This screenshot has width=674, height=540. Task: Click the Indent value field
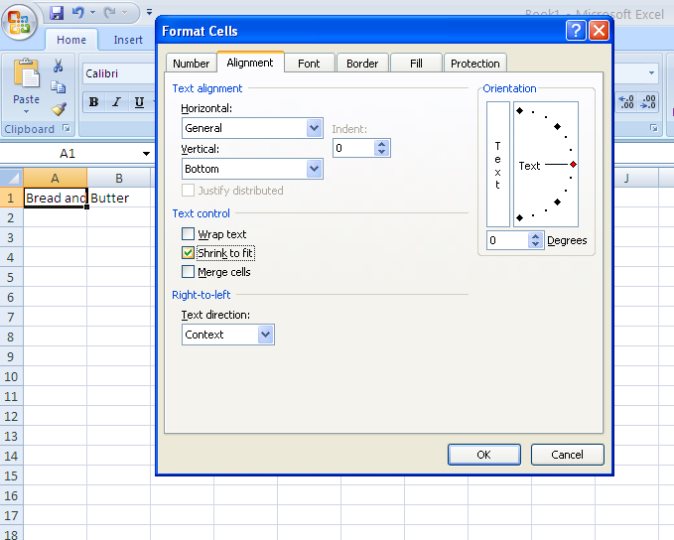(x=354, y=148)
